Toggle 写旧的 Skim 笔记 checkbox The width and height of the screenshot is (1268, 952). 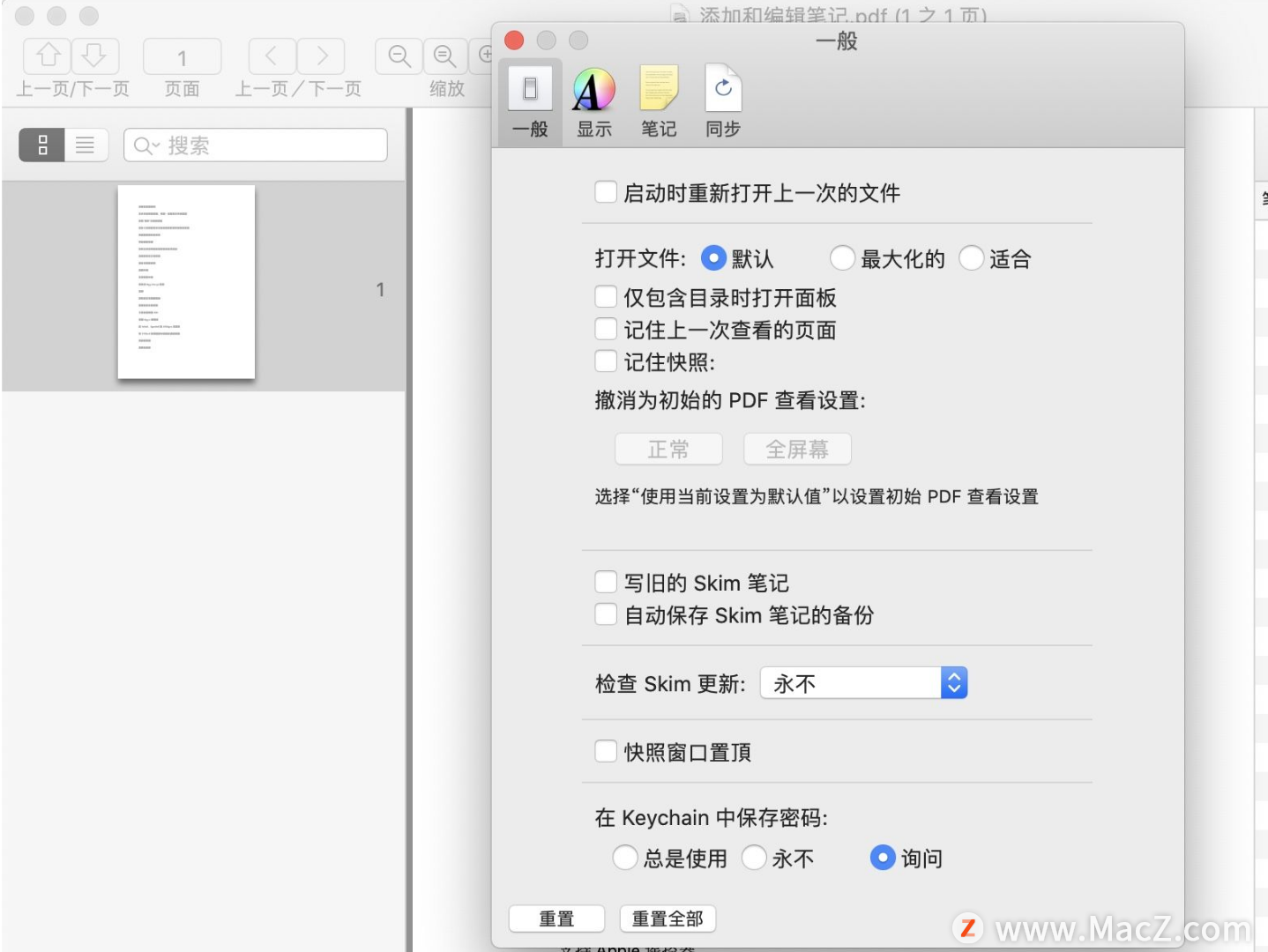[606, 582]
